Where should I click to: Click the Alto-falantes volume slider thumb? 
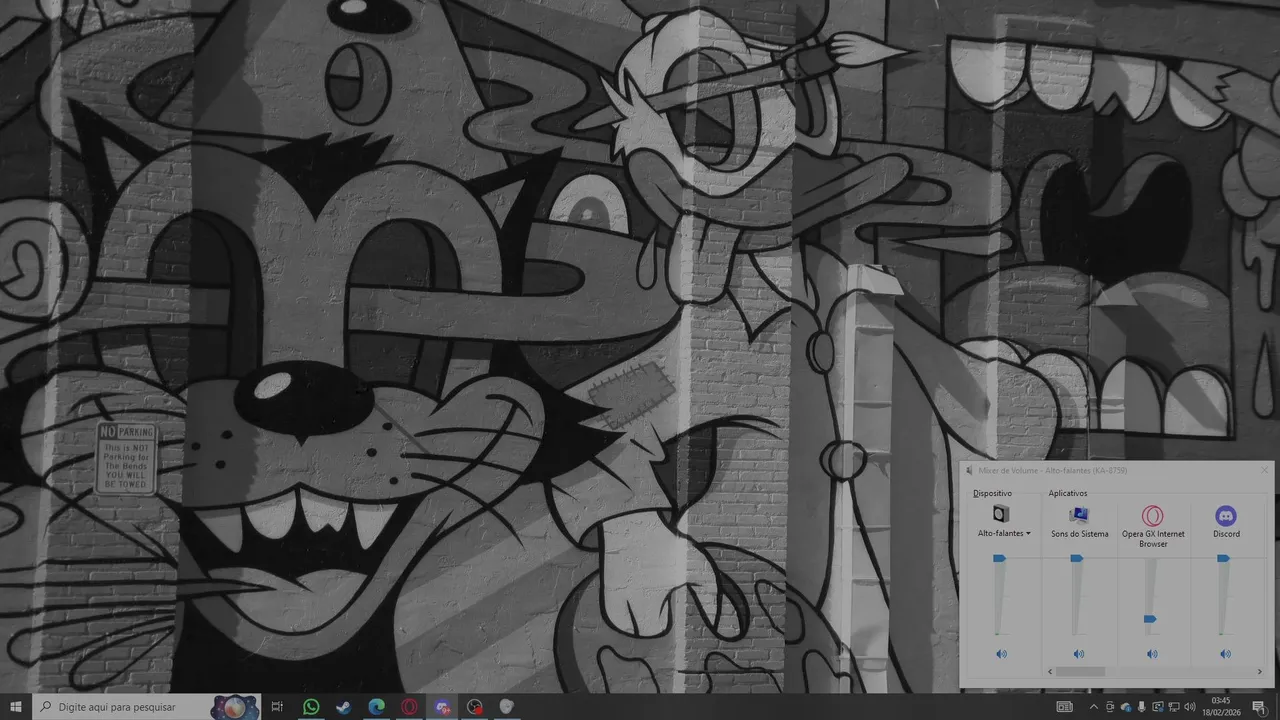(999, 558)
